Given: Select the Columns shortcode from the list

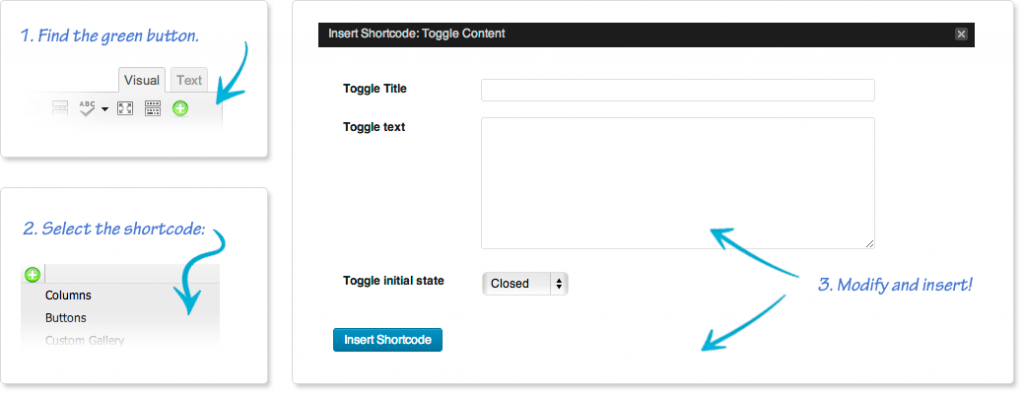Looking at the screenshot, I should (68, 295).
